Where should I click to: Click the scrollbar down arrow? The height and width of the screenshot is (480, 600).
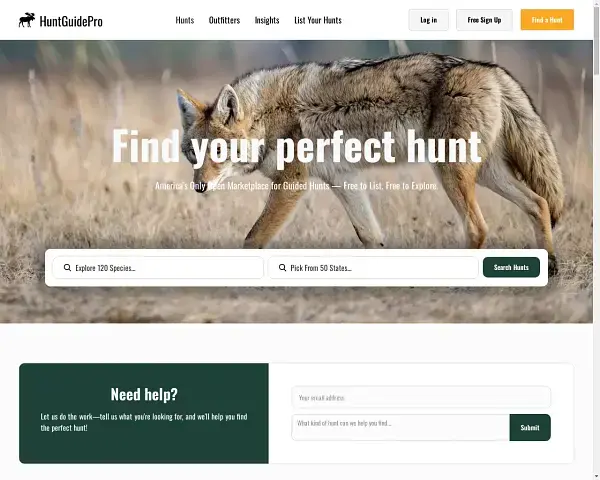point(597,477)
